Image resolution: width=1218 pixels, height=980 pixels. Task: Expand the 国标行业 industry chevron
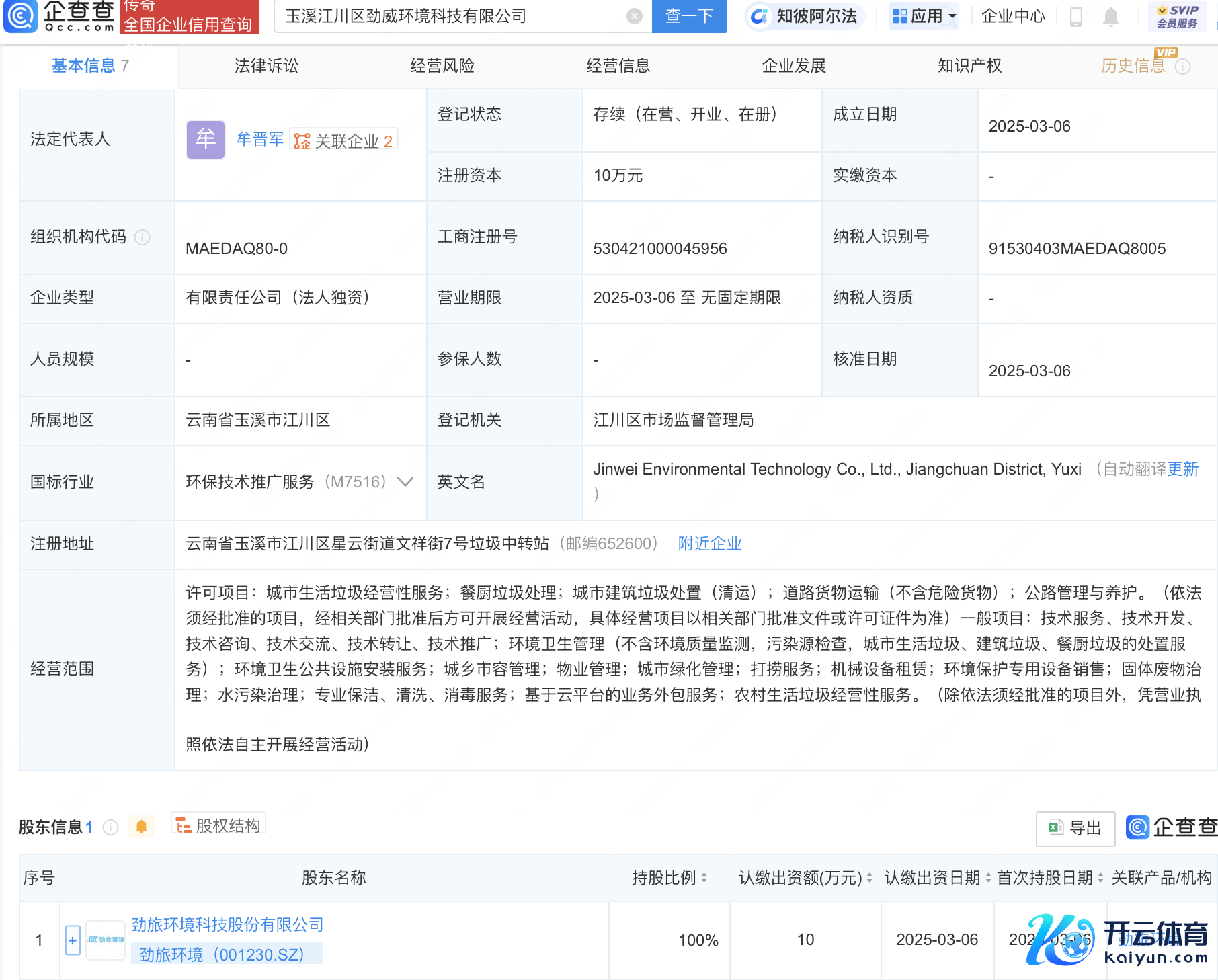tap(405, 482)
